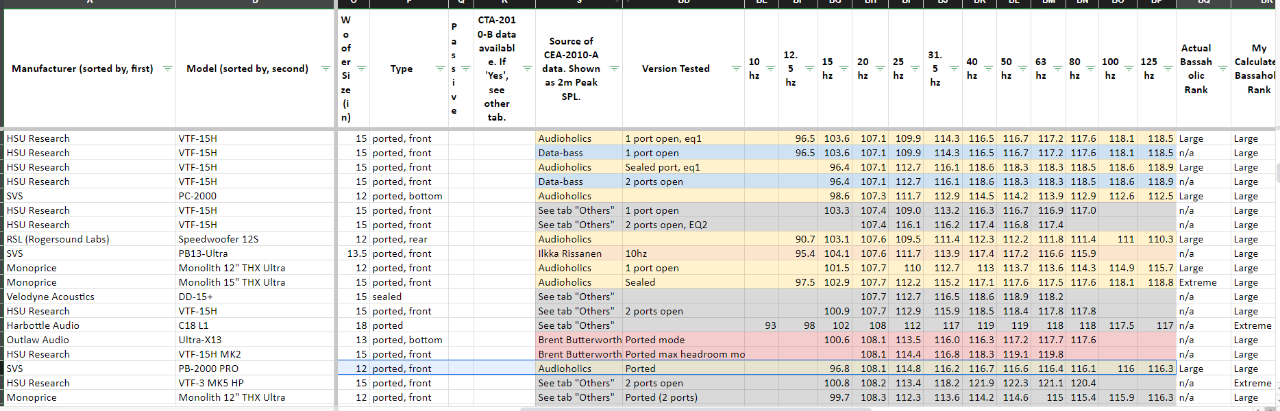Image resolution: width=1280 pixels, height=411 pixels.
Task: Expand the Actual Bassaholic Rank filter dropdown
Action: (x=1223, y=69)
